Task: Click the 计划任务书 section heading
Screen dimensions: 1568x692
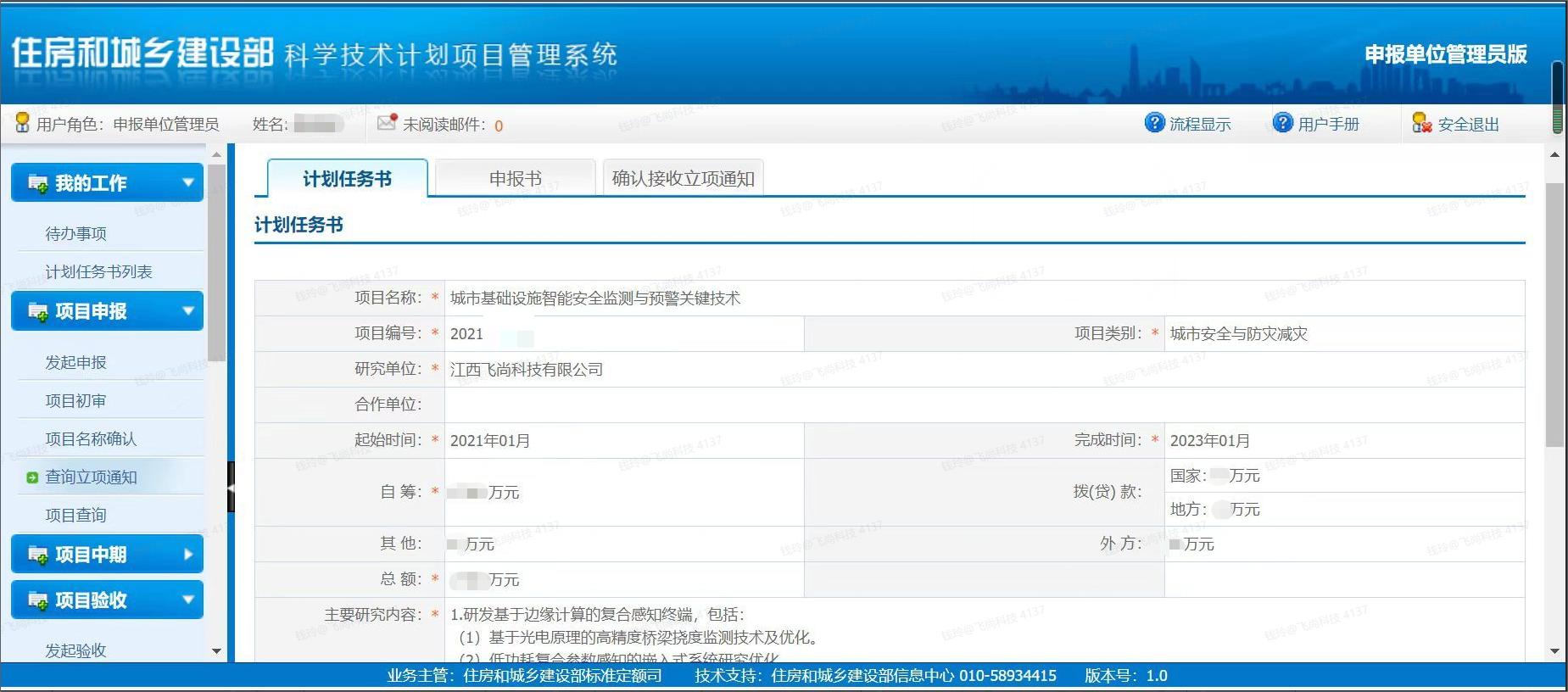Action: [299, 225]
